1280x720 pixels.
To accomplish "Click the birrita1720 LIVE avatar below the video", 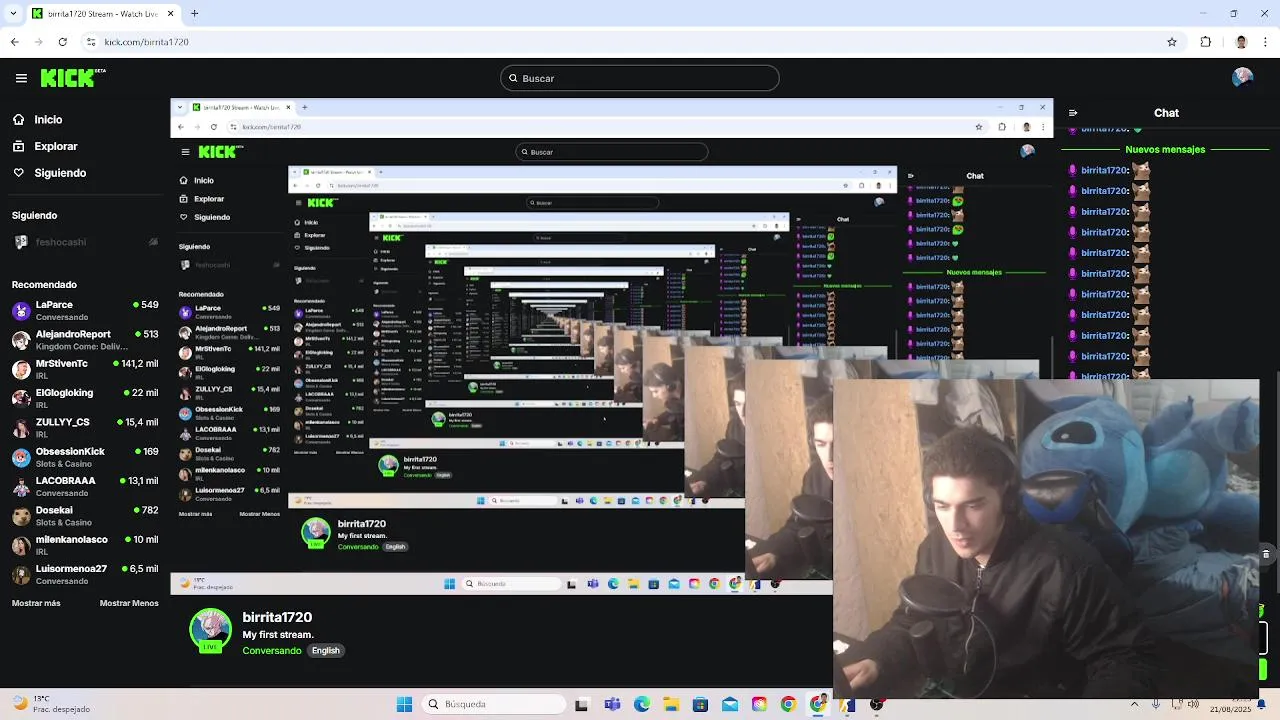I will click(x=210, y=631).
